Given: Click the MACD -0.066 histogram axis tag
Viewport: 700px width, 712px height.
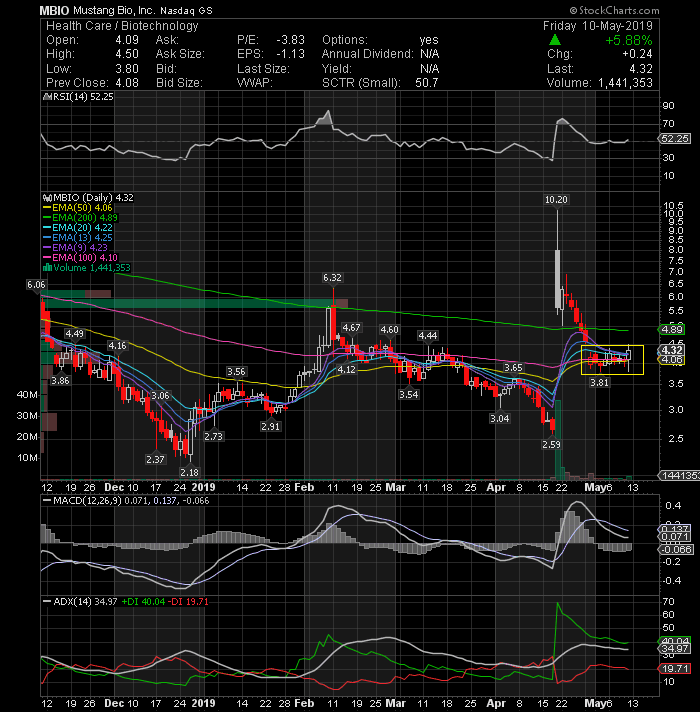Looking at the screenshot, I should click(675, 549).
